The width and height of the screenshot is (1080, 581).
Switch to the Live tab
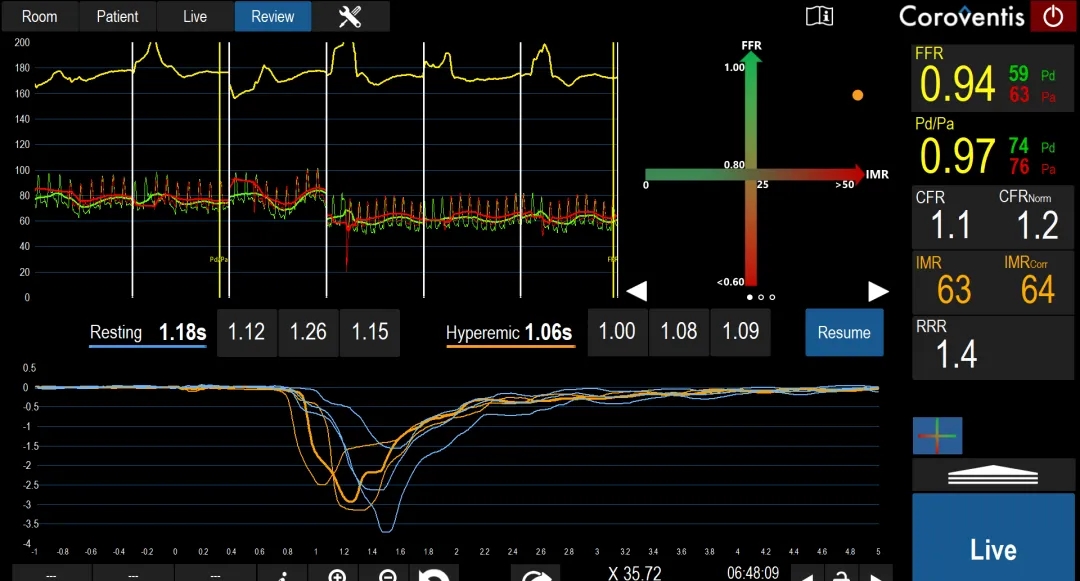[195, 16]
